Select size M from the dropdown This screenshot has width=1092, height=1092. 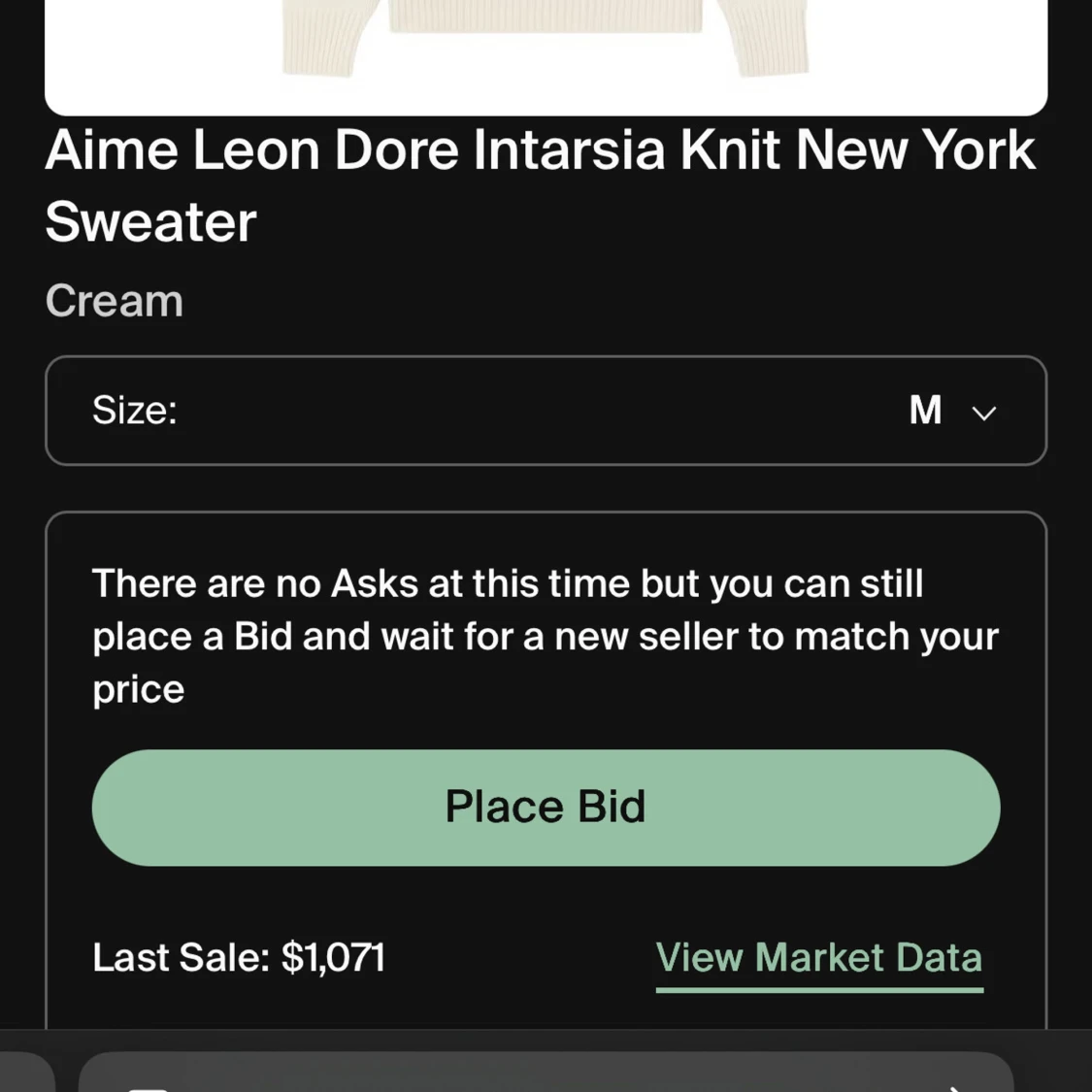[x=925, y=411]
